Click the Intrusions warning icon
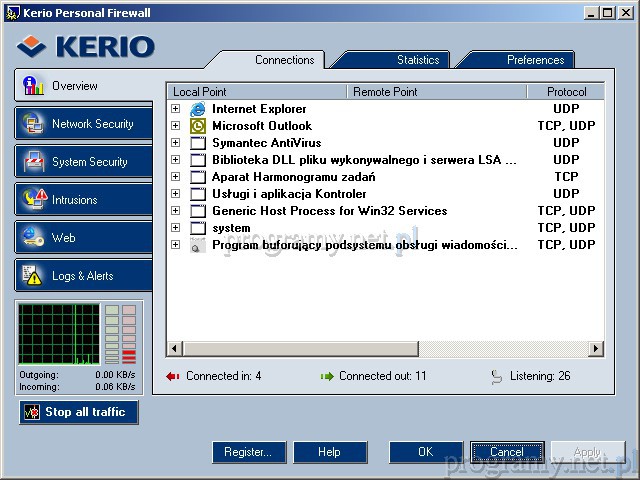Viewport: 640px width, 480px height. tap(35, 200)
